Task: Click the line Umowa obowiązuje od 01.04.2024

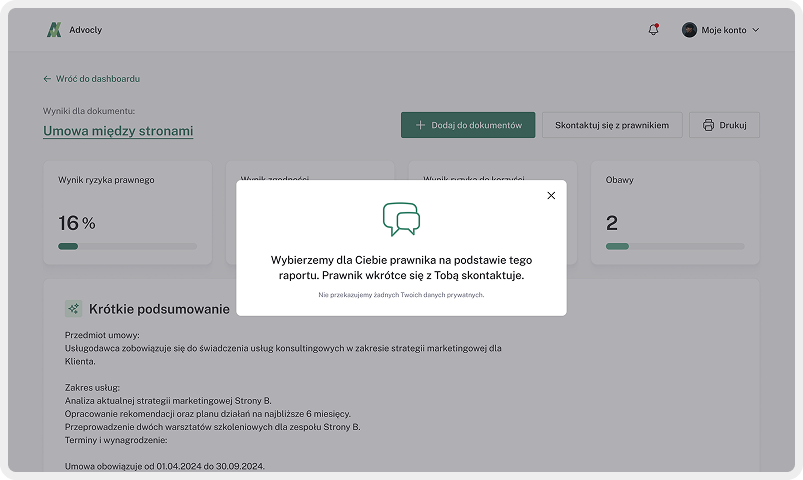Action: coord(165,466)
